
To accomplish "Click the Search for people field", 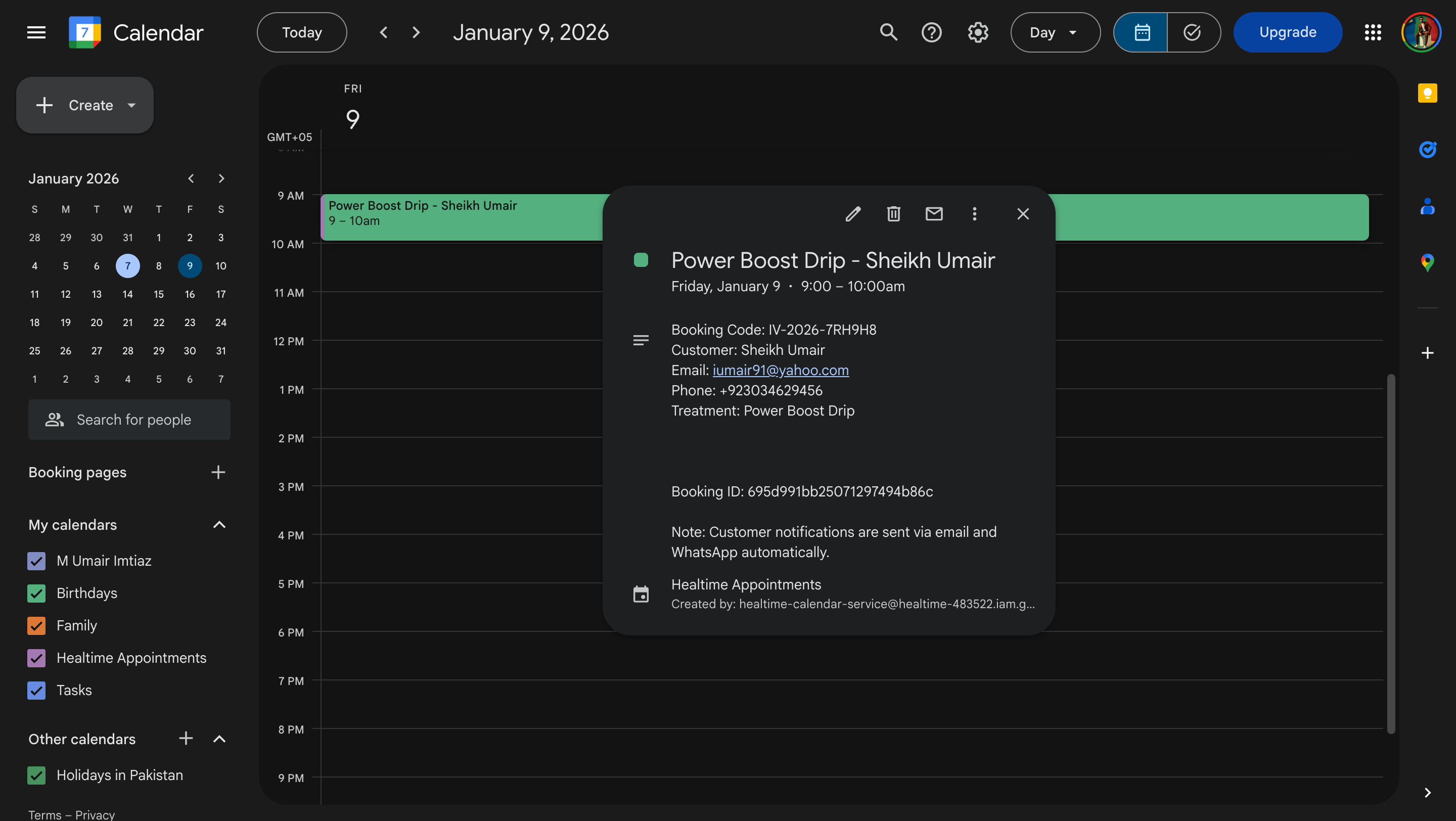I will click(129, 420).
